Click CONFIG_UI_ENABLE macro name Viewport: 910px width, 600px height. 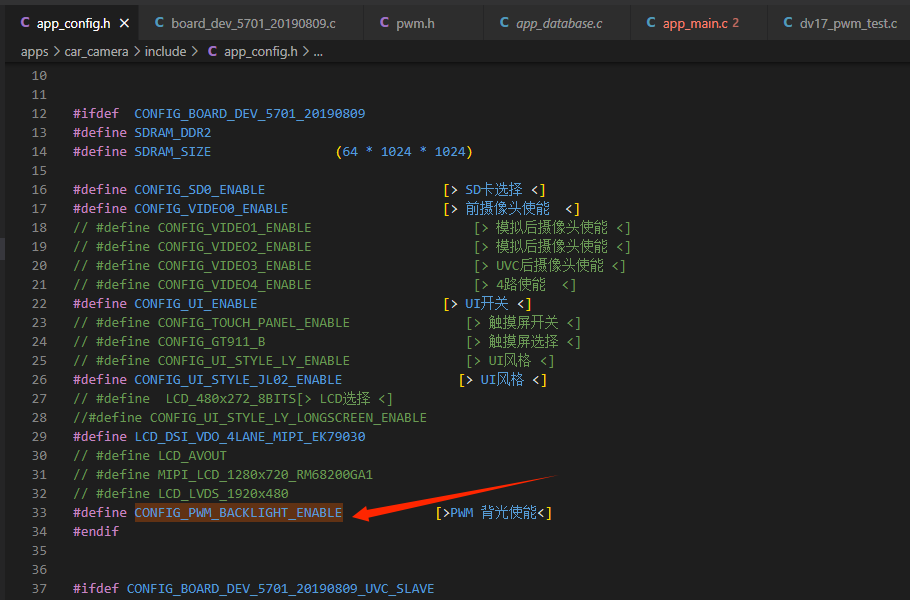click(x=196, y=303)
